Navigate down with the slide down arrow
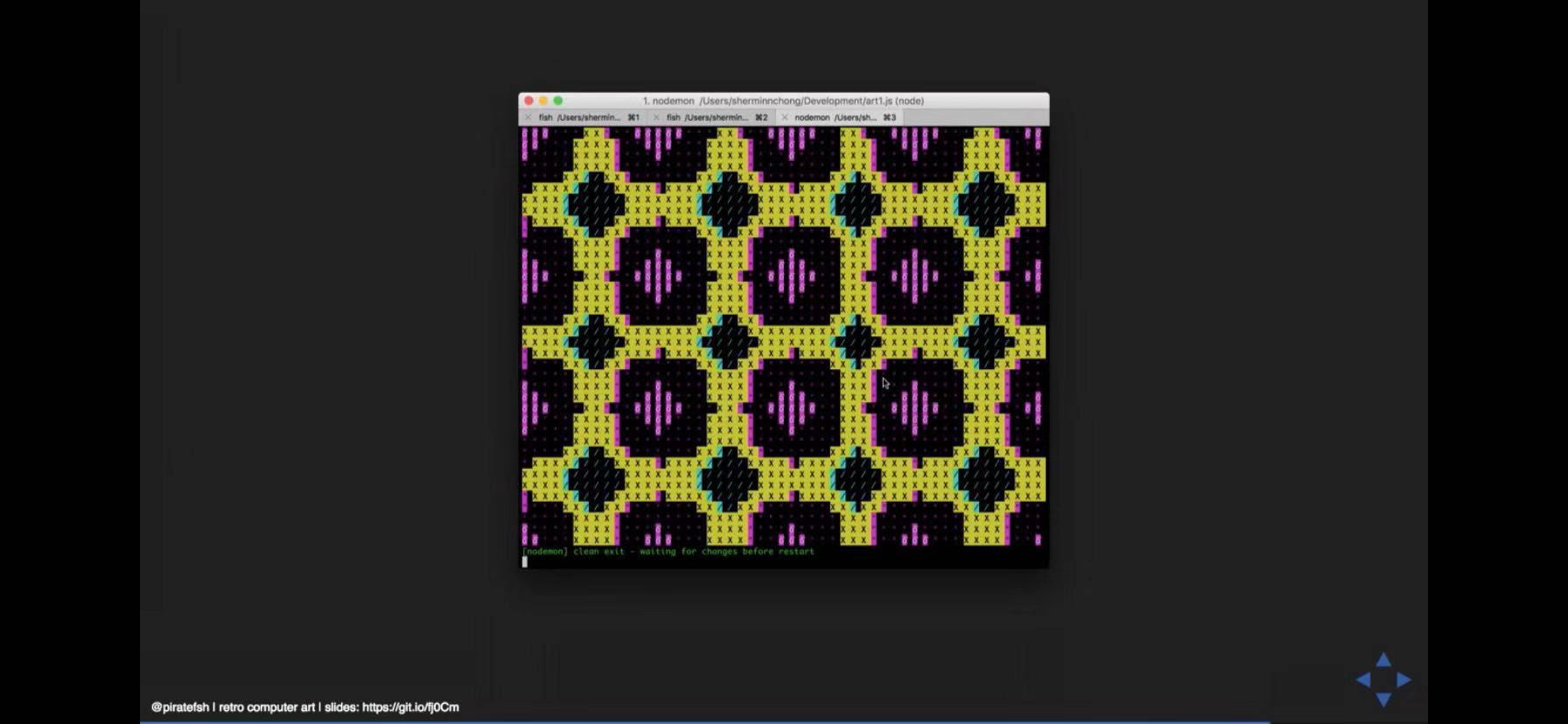The width and height of the screenshot is (1568, 724). coord(1383,700)
